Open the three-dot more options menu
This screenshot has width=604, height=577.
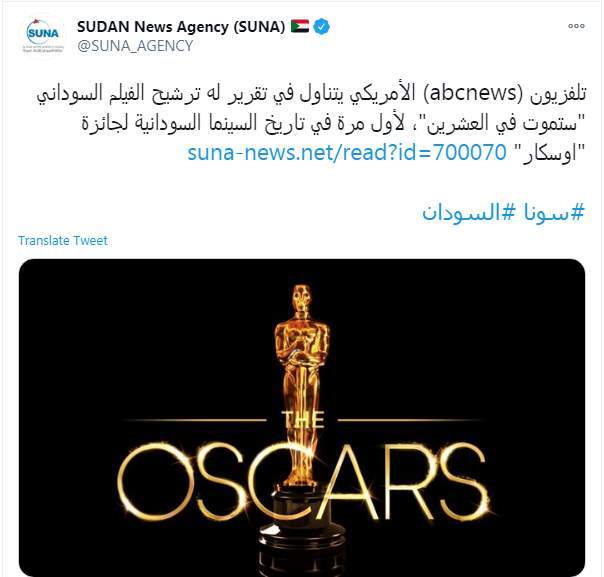pos(576,26)
